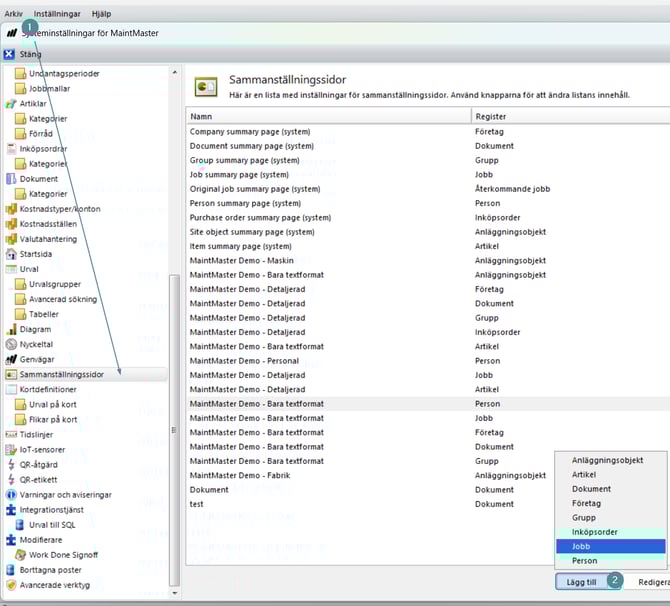Choose Jobb from the dropdown list
The width and height of the screenshot is (670, 606).
[581, 547]
